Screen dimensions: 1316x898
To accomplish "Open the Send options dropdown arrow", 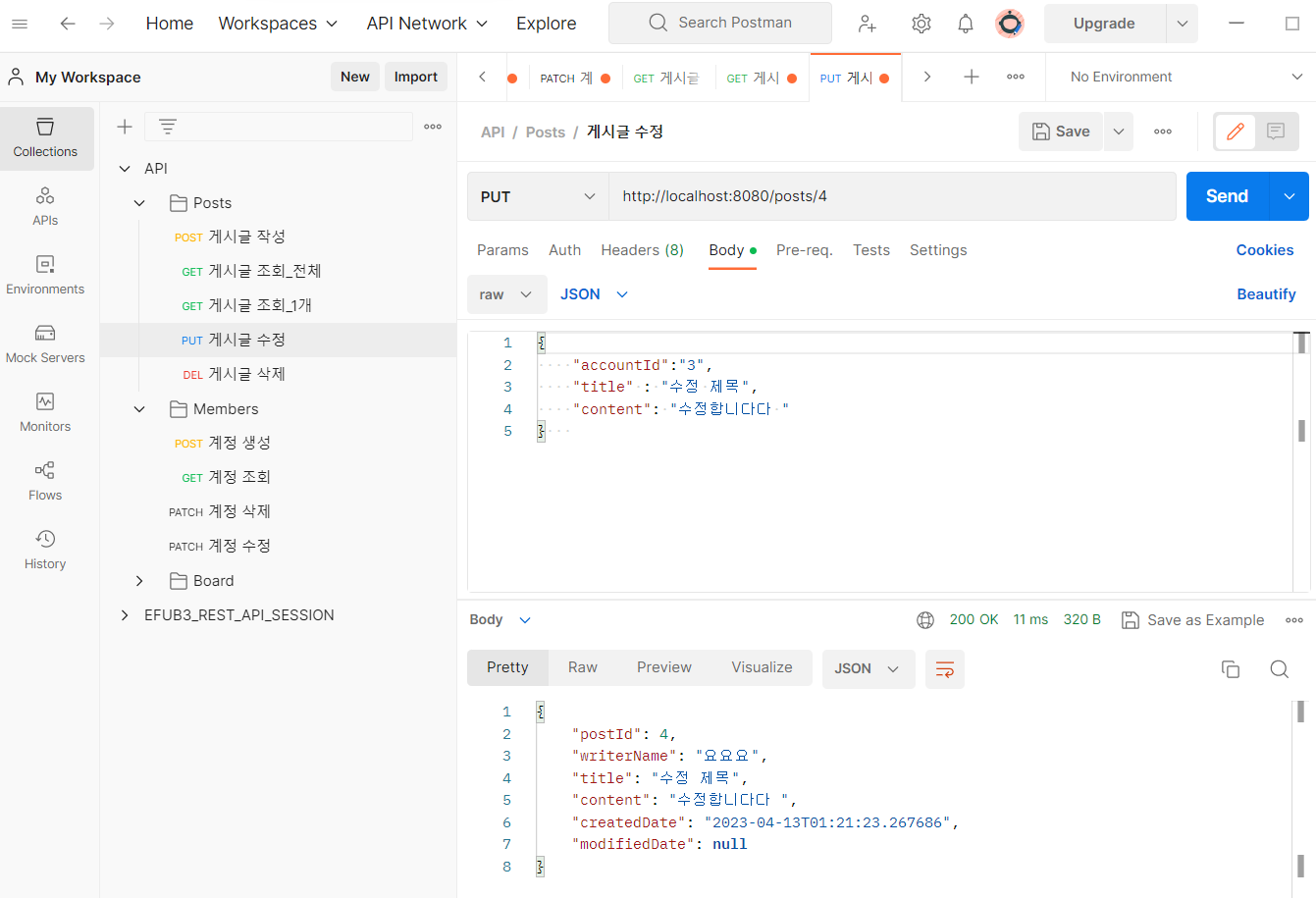I will pyautogui.click(x=1290, y=196).
